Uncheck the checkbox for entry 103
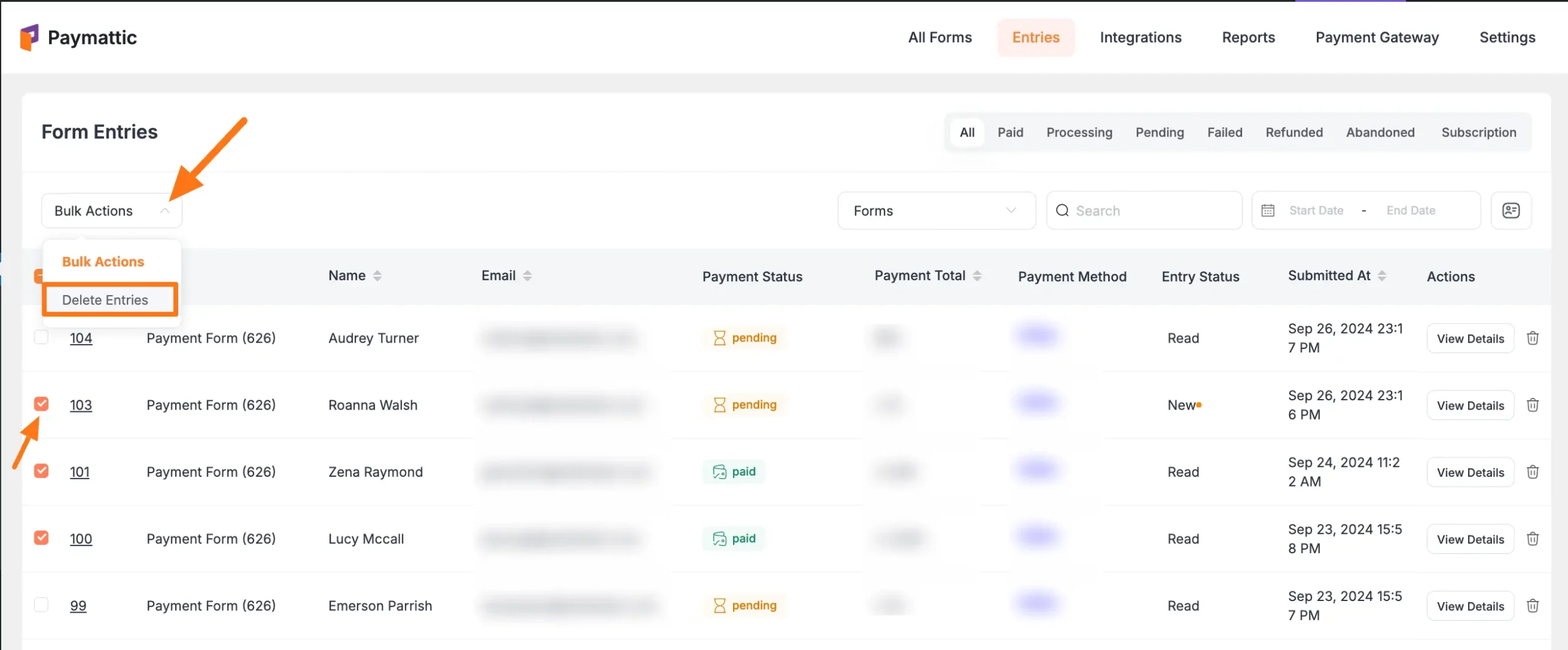The width and height of the screenshot is (1568, 650). tap(41, 404)
